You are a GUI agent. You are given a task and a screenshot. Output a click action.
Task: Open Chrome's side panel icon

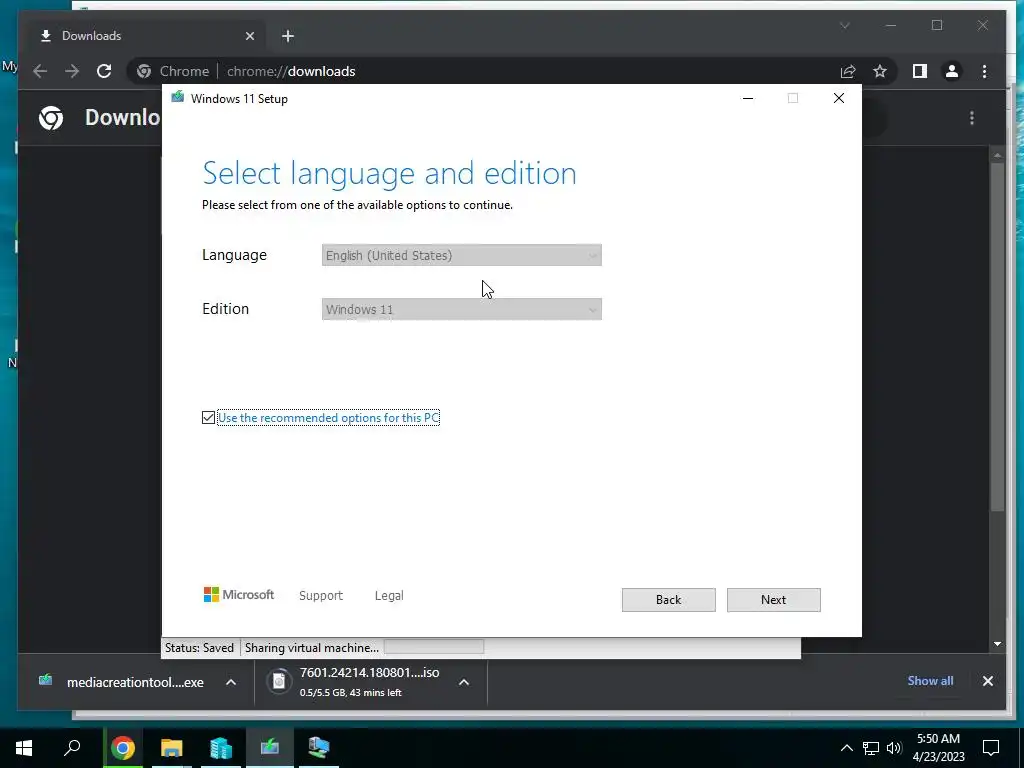point(920,71)
